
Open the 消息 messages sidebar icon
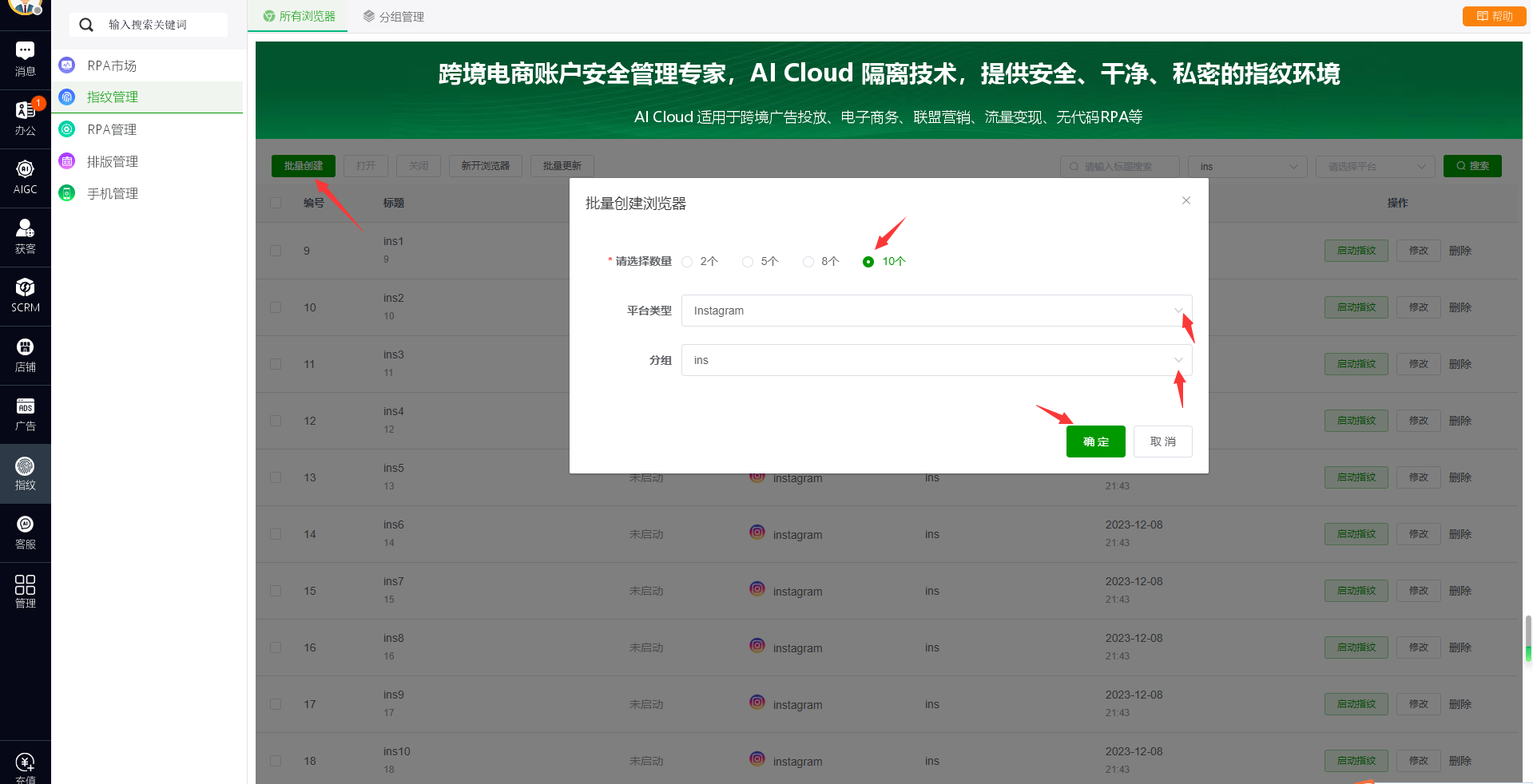tap(26, 60)
